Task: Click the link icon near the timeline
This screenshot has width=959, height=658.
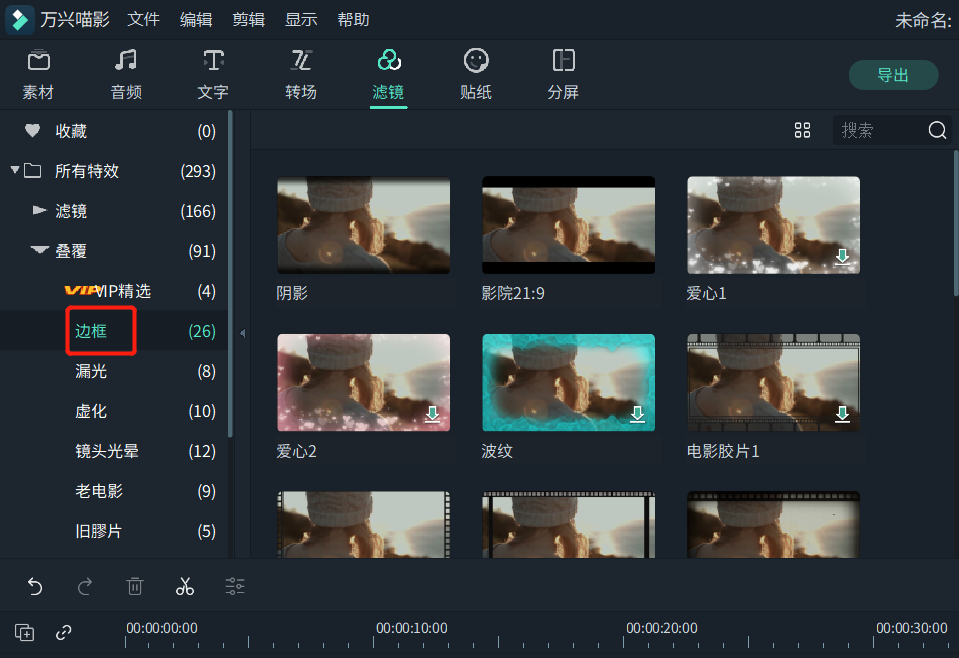Action: [x=64, y=632]
